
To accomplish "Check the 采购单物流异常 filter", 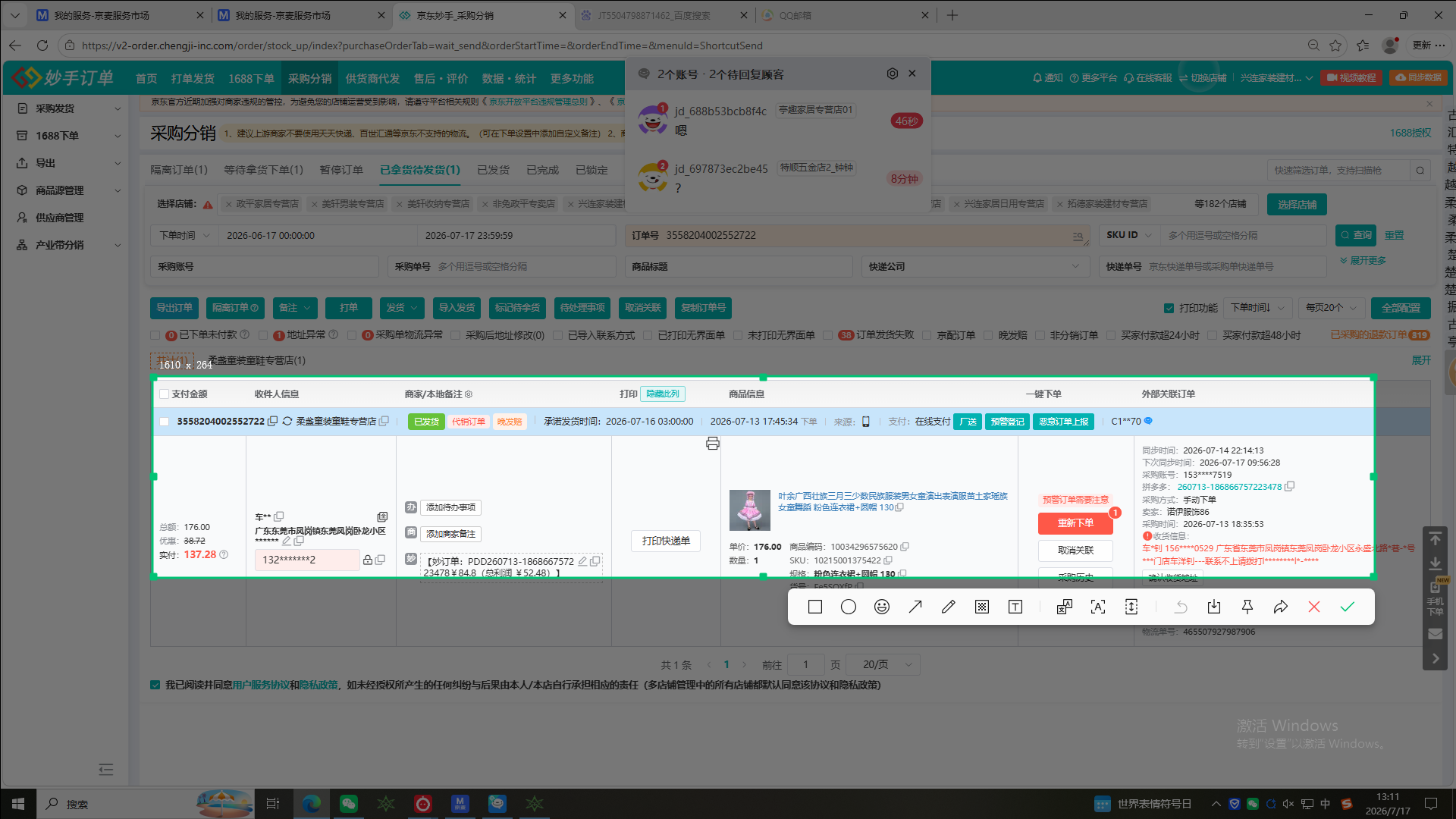I will pyautogui.click(x=352, y=335).
